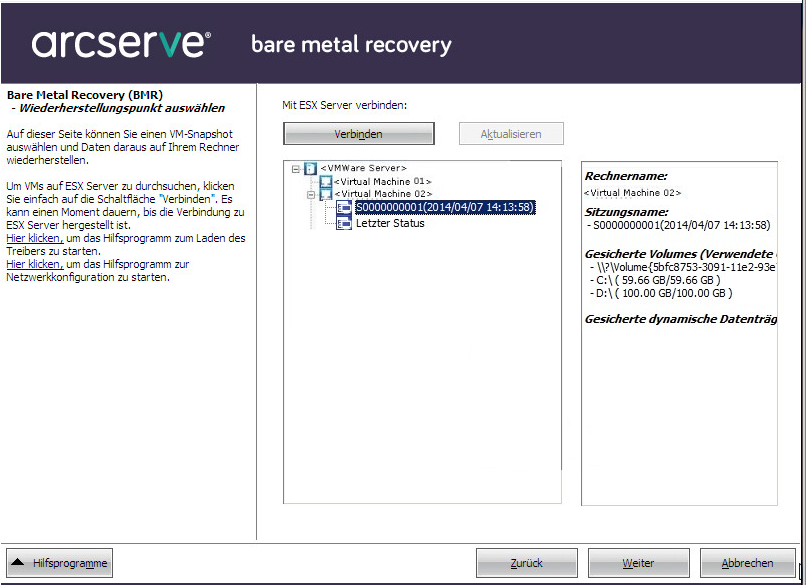Click the Virtual Machine 02 computer icon

pos(325,194)
